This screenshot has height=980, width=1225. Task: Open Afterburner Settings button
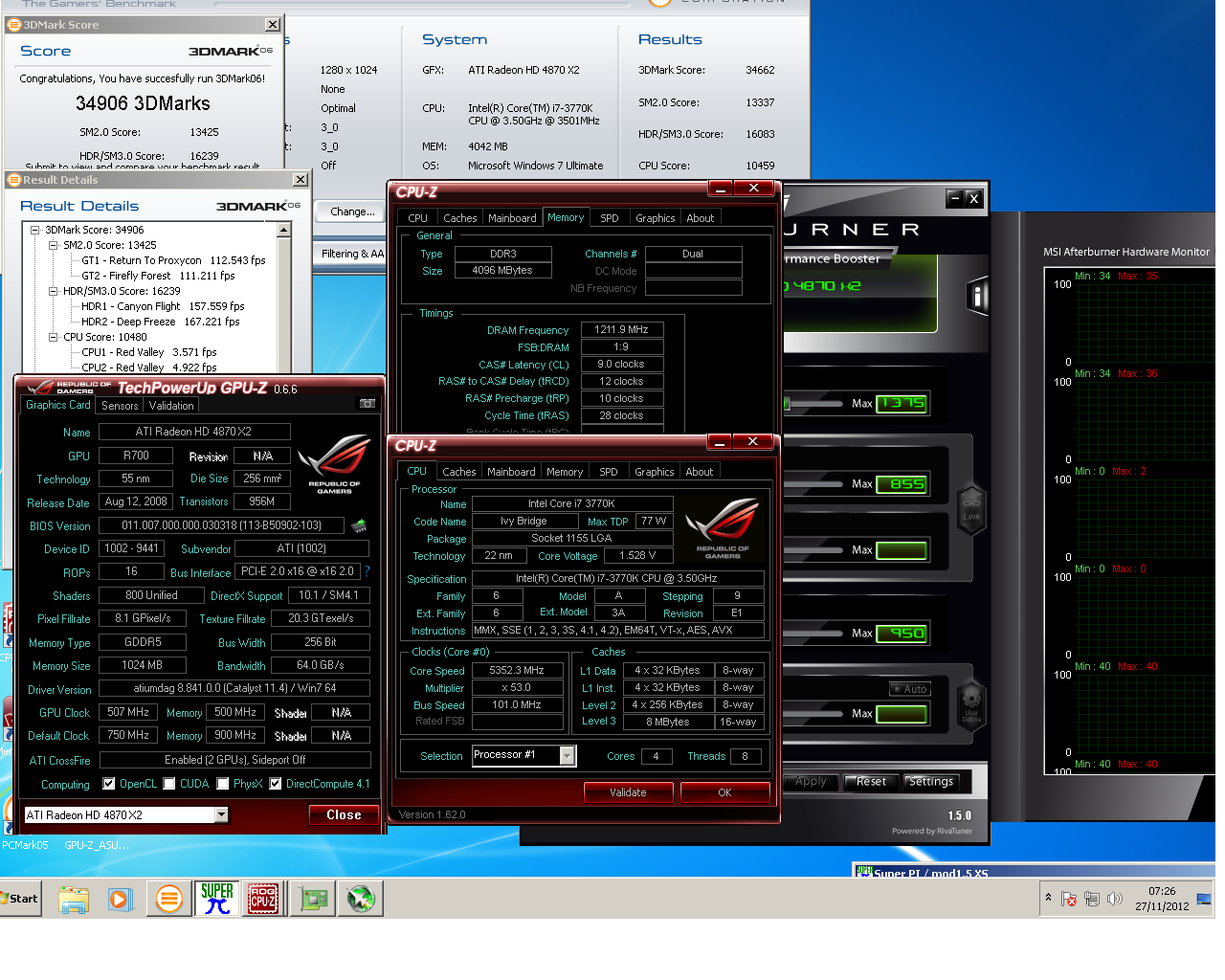[931, 782]
